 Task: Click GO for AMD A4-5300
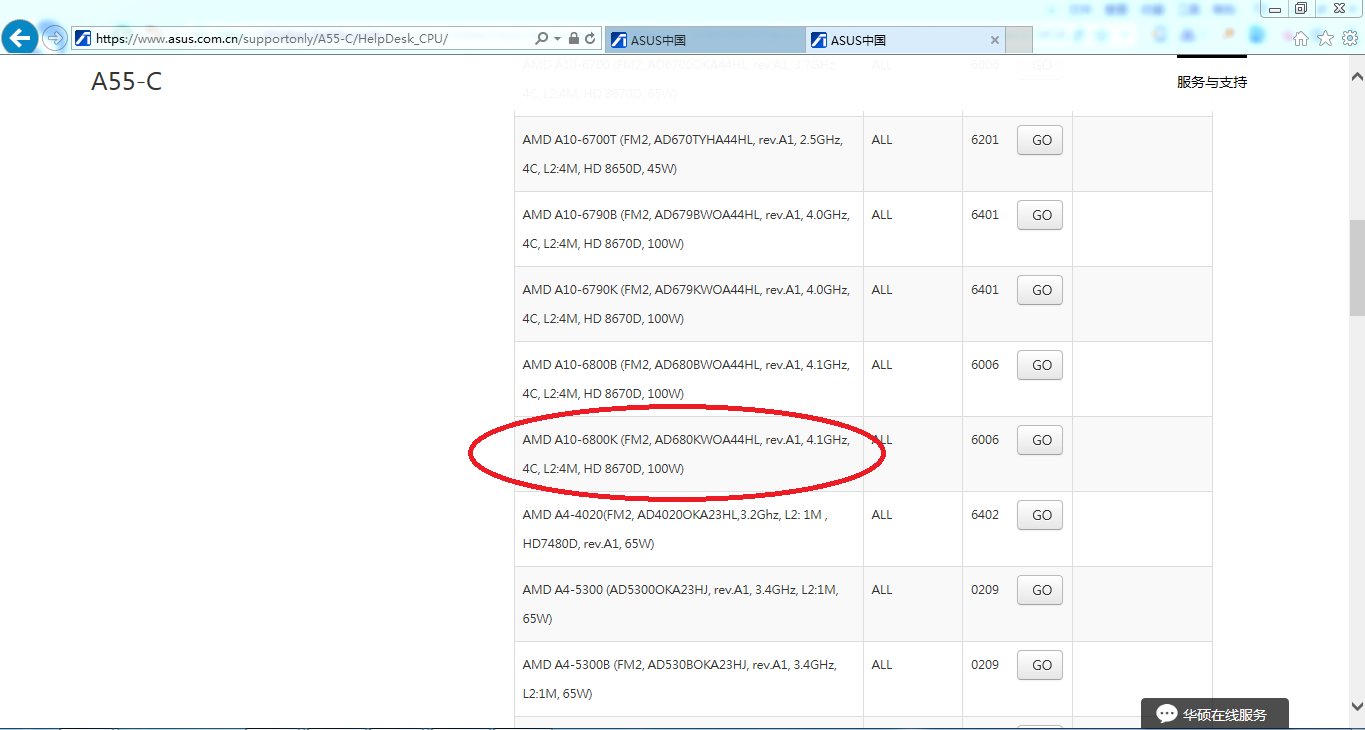click(x=1039, y=590)
